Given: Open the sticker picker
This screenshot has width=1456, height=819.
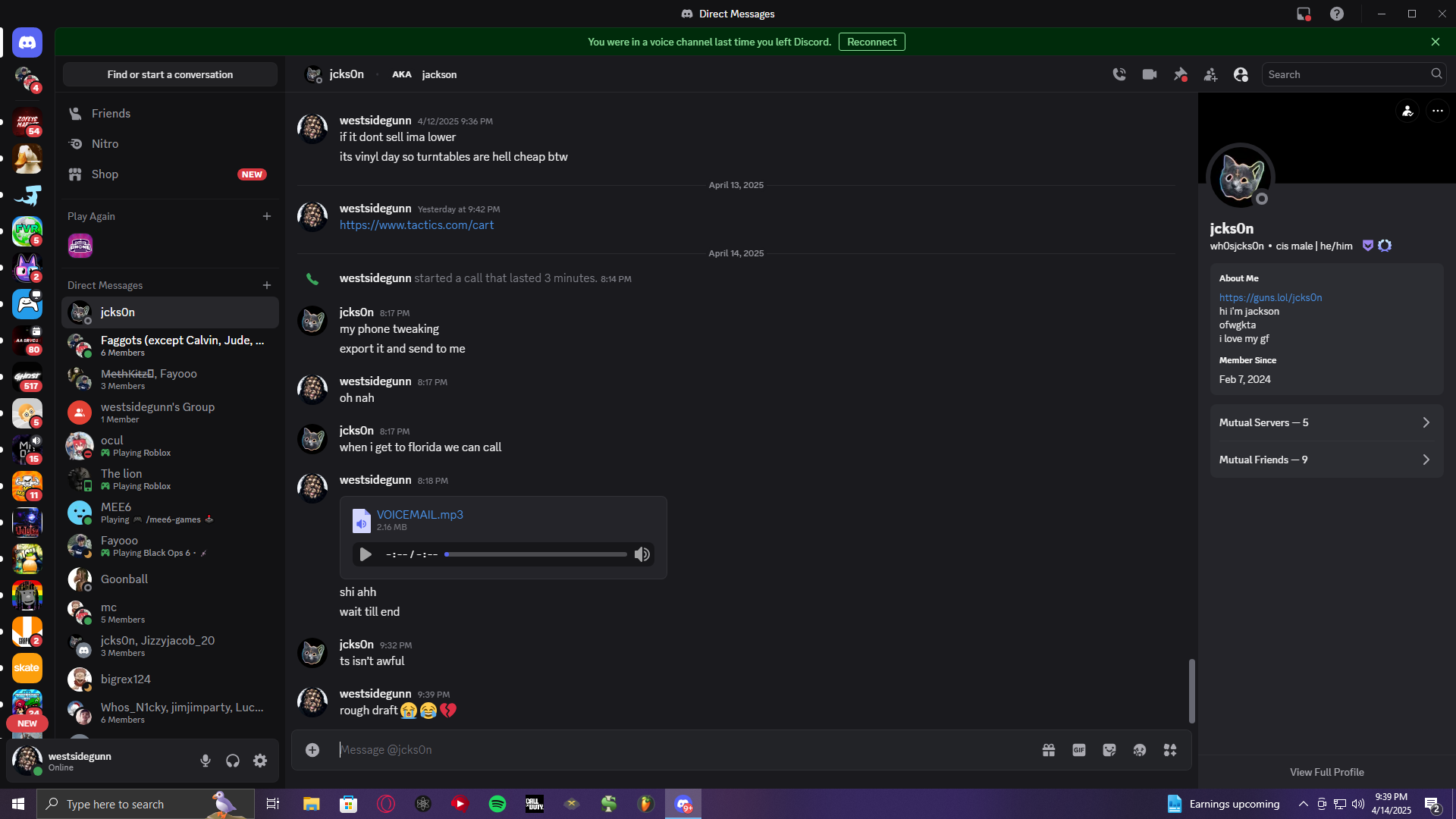Looking at the screenshot, I should click(1109, 750).
